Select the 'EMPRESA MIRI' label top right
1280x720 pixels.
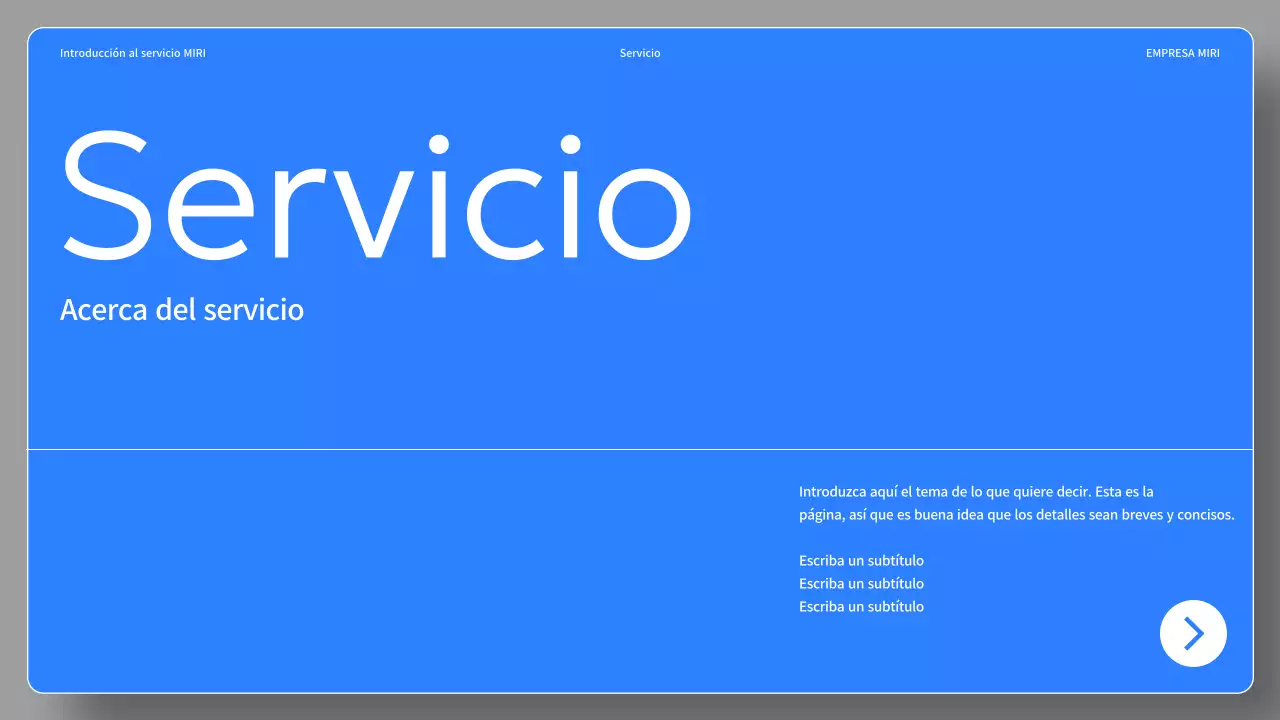coord(1182,53)
